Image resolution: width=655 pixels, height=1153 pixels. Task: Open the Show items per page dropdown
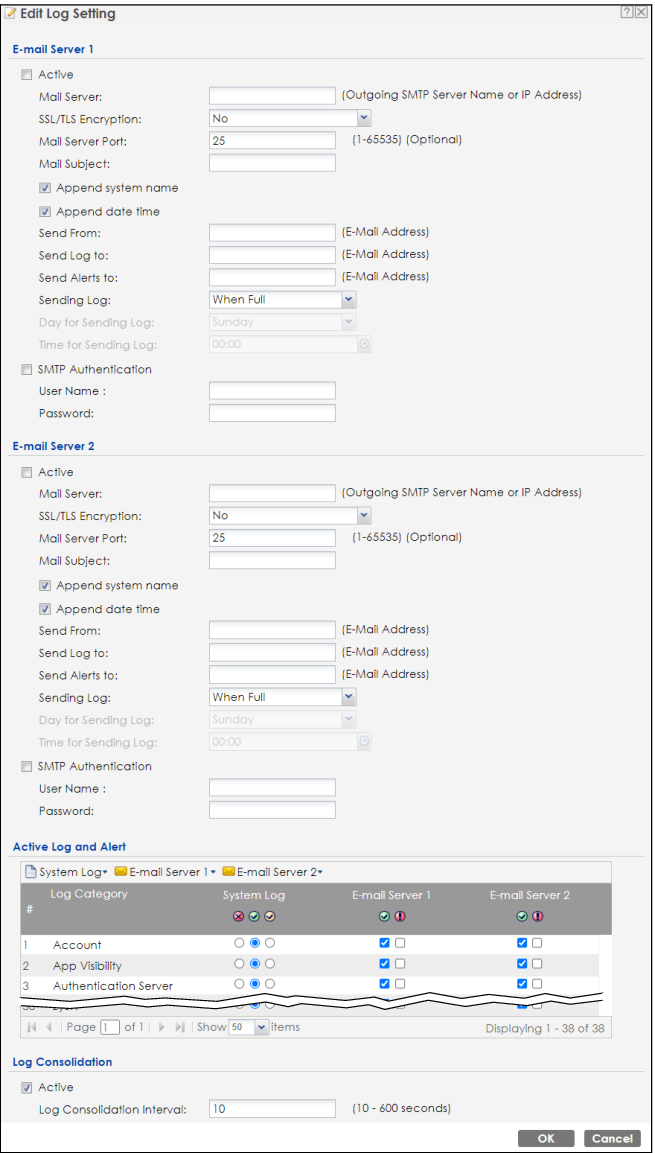tap(262, 1027)
